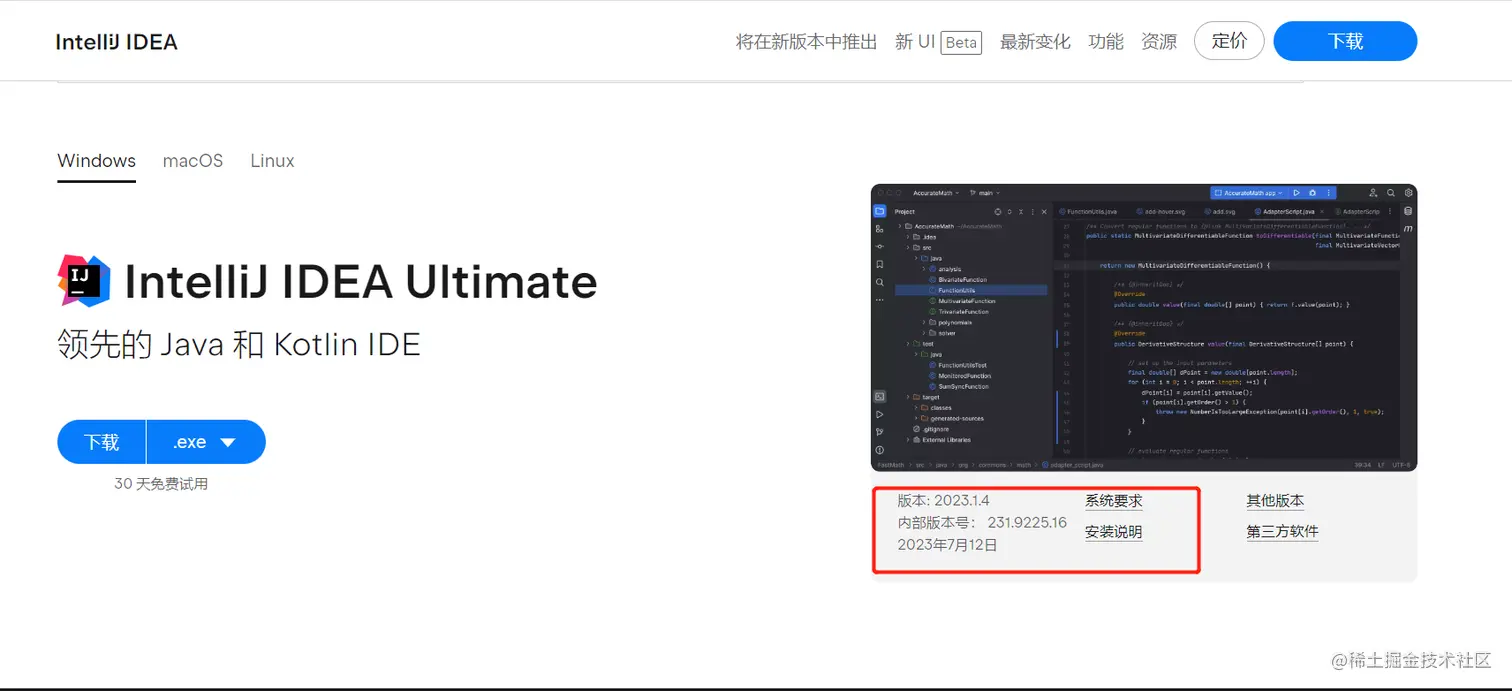1512x691 pixels.
Task: Click Problems icon at IDE preview sidebar bottom
Action: [x=880, y=450]
